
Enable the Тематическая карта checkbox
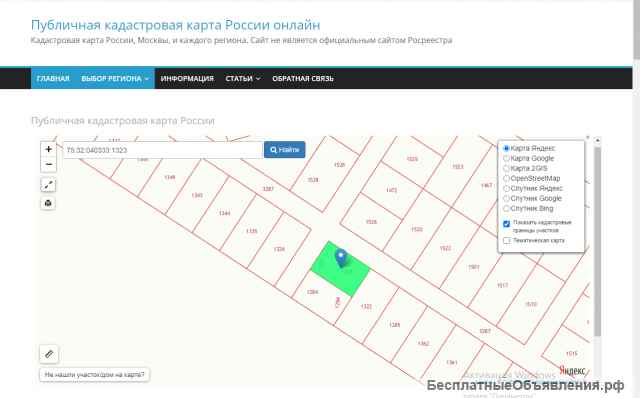(507, 240)
